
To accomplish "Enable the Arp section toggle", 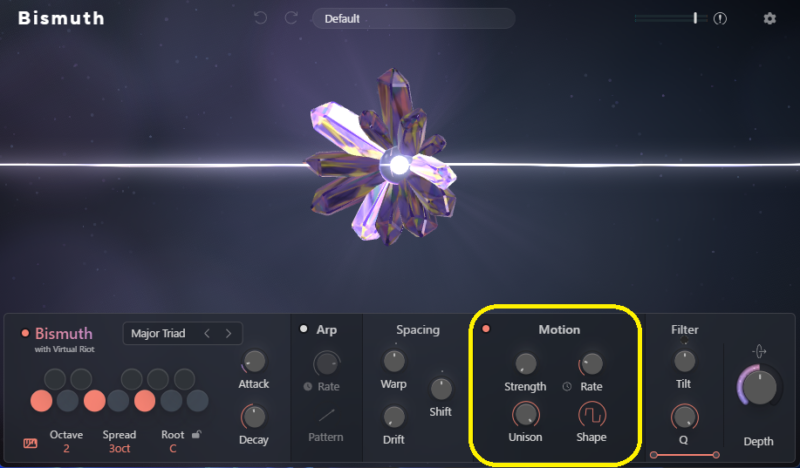I will click(x=304, y=329).
